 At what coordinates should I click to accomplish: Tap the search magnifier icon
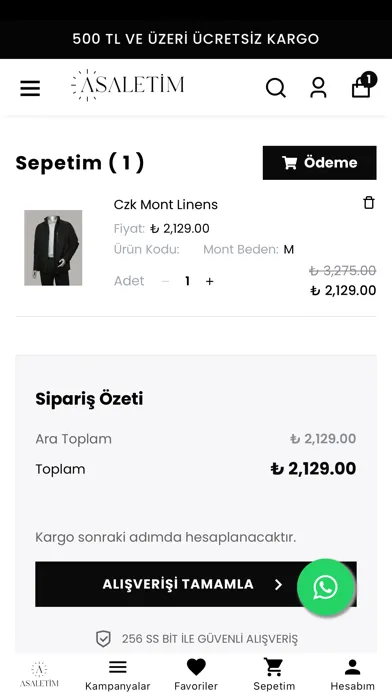pyautogui.click(x=276, y=88)
